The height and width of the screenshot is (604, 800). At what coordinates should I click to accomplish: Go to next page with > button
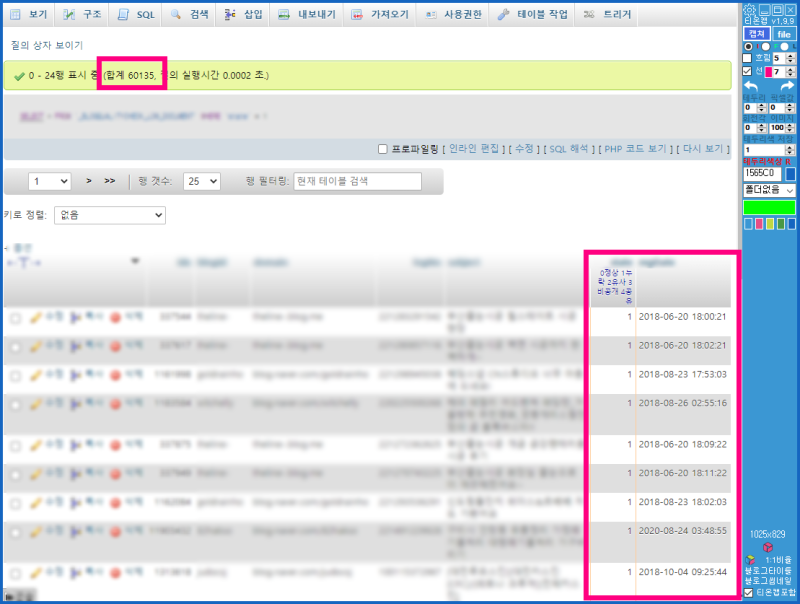click(x=89, y=181)
